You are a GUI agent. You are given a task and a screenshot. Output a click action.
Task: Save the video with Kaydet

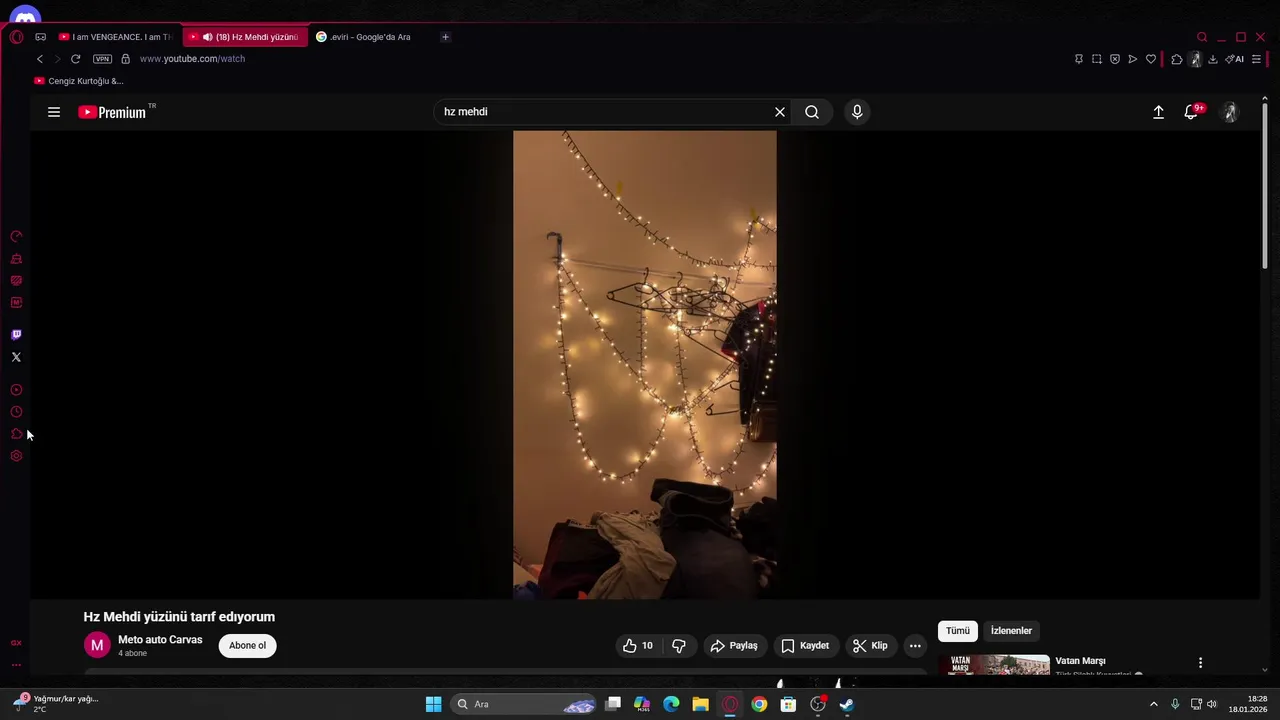805,646
